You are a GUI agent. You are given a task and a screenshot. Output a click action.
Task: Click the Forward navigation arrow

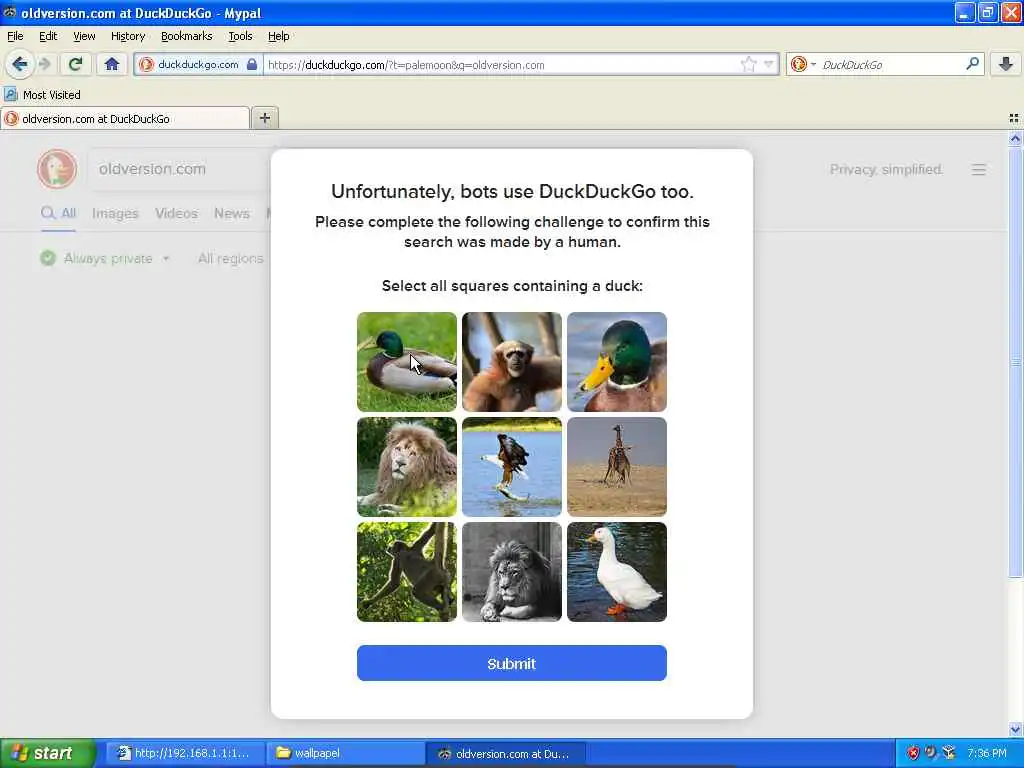tap(44, 64)
